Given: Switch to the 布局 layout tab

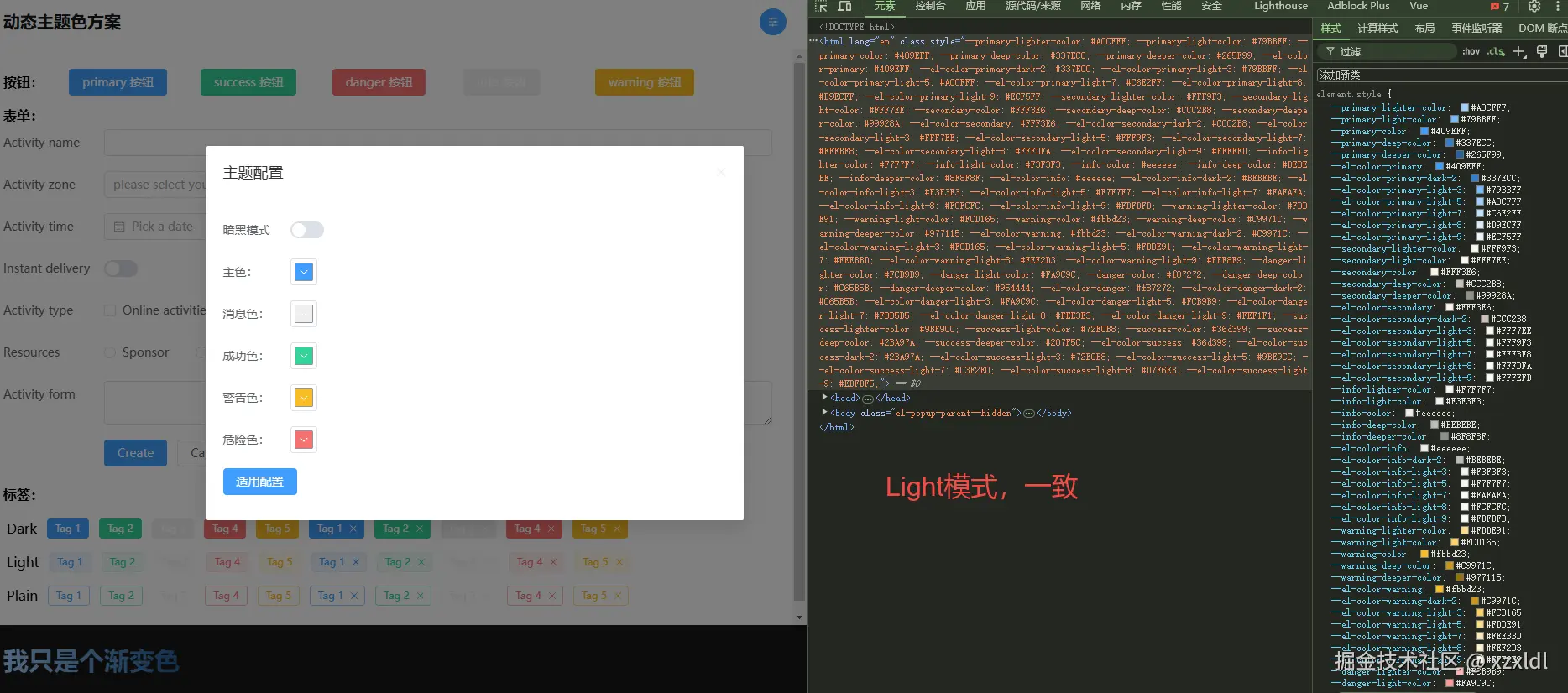Looking at the screenshot, I should click(1424, 29).
